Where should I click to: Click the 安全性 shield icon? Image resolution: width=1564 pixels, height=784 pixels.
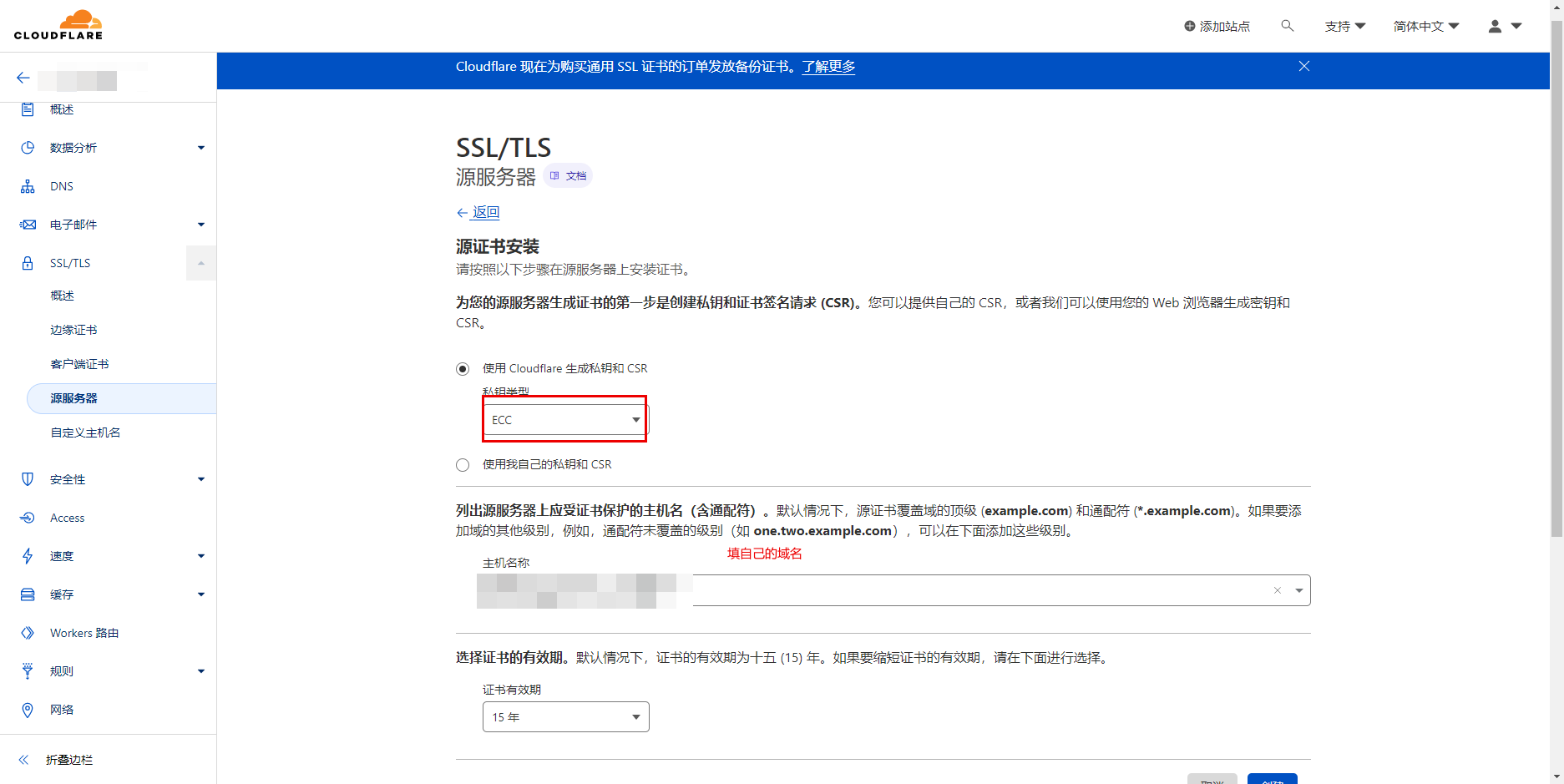(28, 479)
